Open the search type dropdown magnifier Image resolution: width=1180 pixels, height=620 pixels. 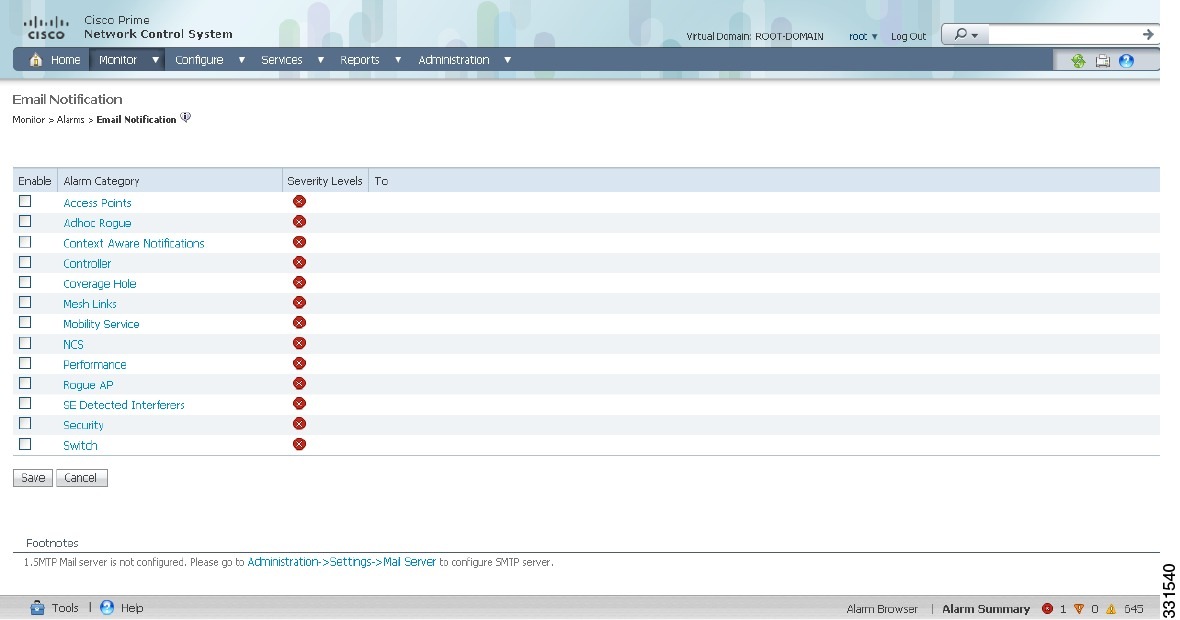966,35
